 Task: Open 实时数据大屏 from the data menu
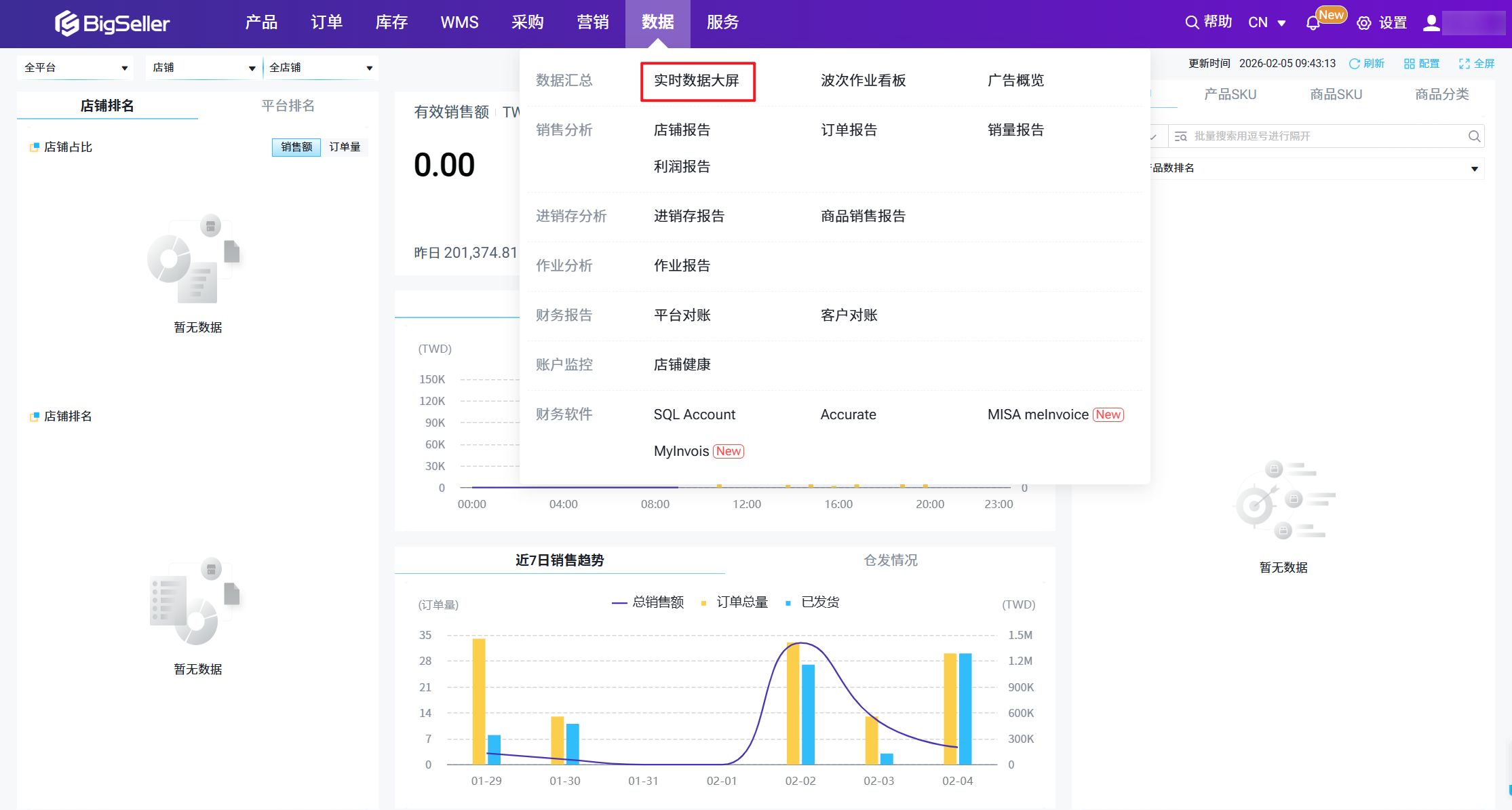click(x=697, y=81)
